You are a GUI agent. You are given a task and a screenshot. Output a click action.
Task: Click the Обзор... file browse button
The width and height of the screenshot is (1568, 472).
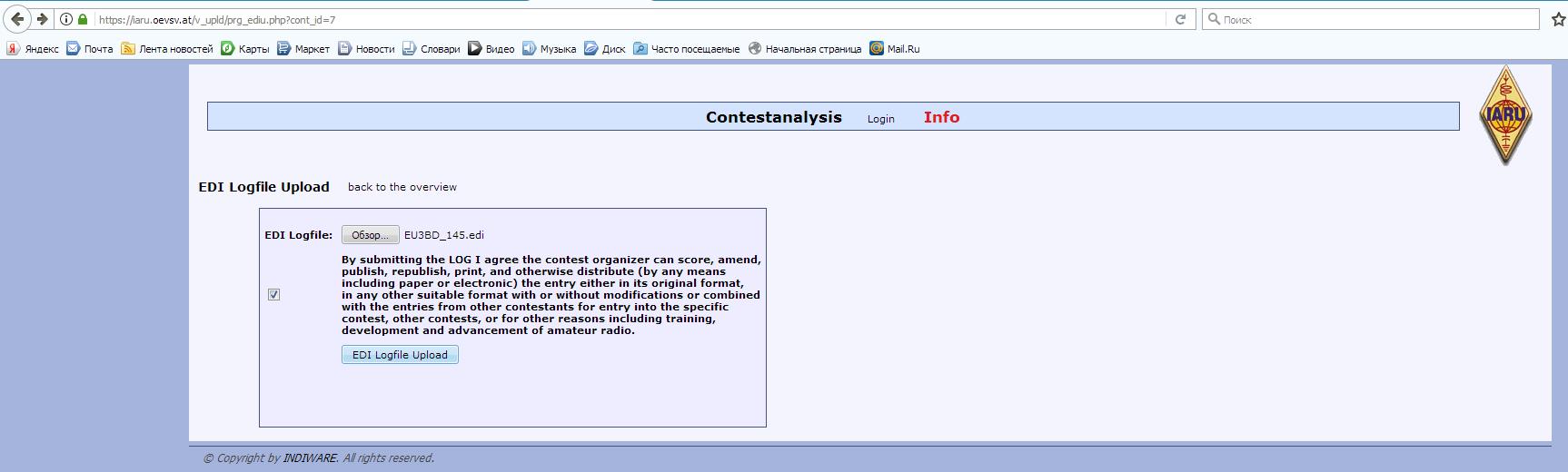(x=370, y=235)
